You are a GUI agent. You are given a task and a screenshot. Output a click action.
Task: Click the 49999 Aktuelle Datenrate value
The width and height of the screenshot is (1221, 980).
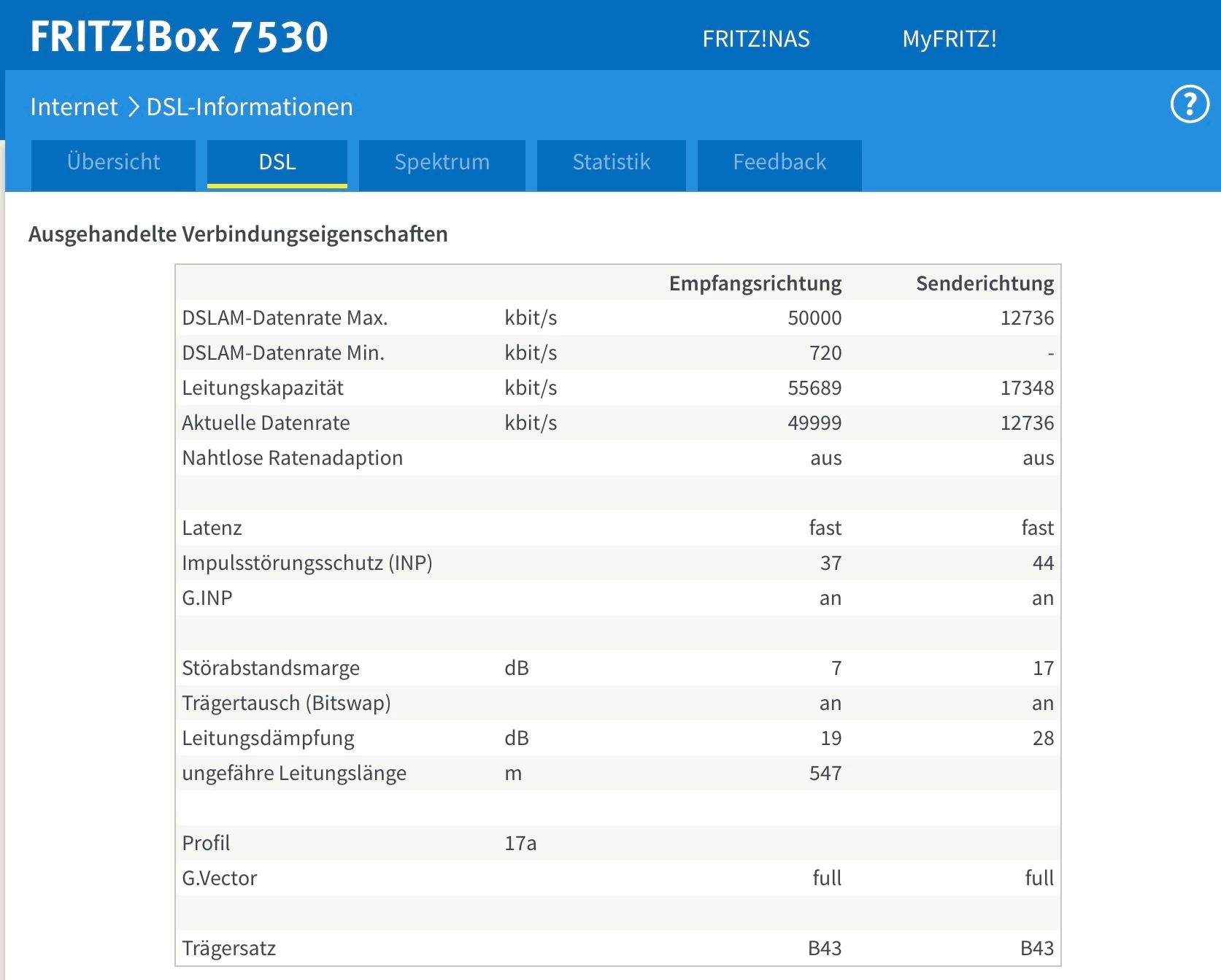pyautogui.click(x=814, y=423)
